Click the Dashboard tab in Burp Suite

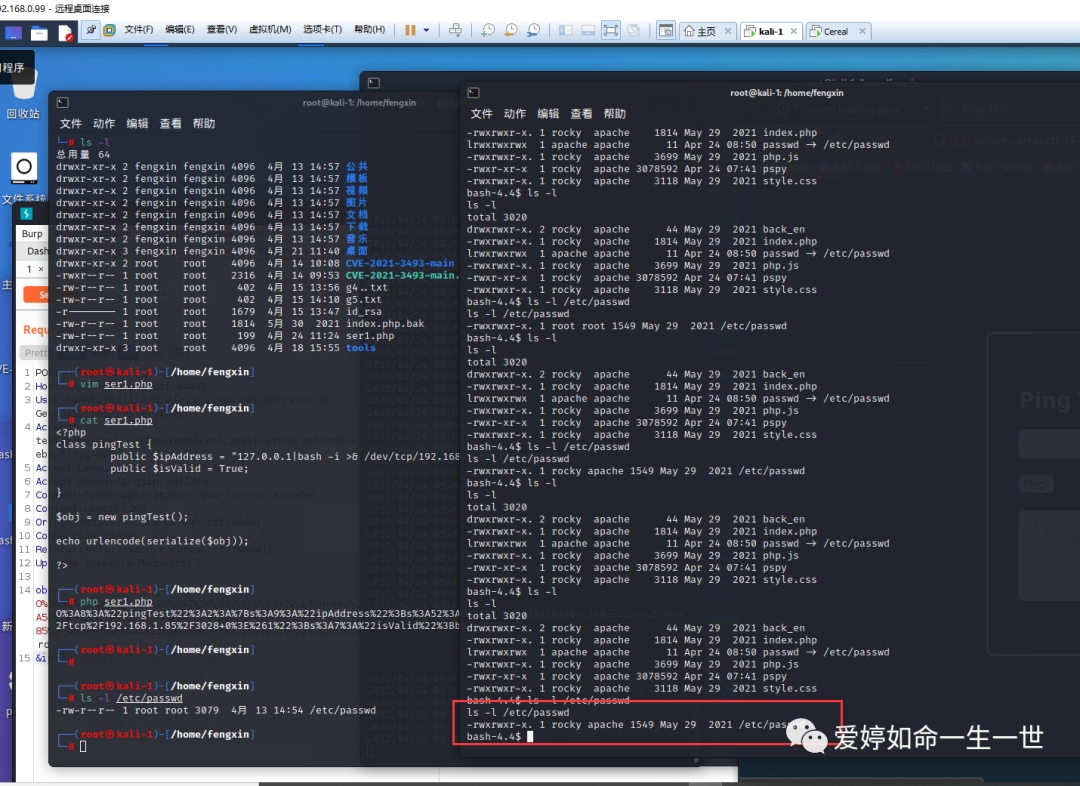37,251
